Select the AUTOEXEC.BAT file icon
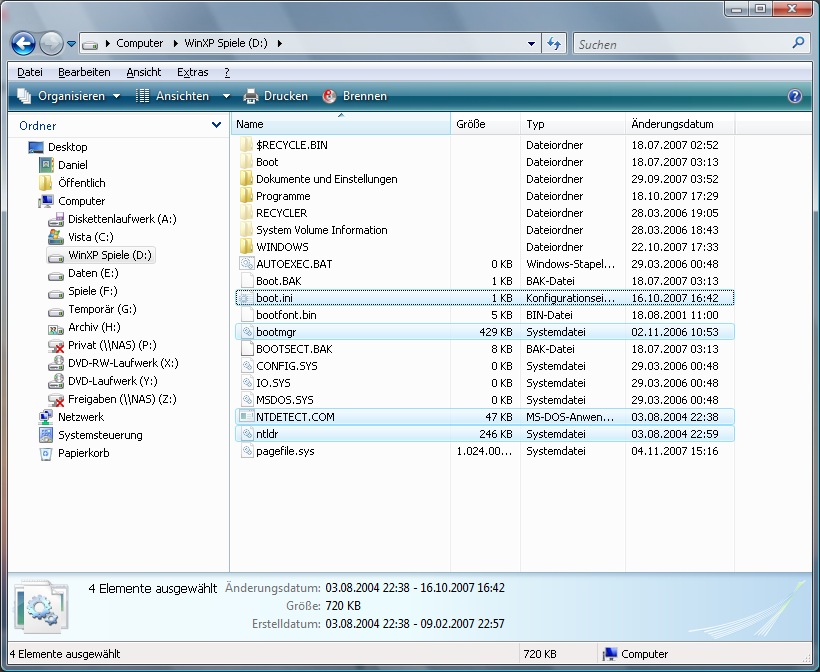 pyautogui.click(x=246, y=264)
